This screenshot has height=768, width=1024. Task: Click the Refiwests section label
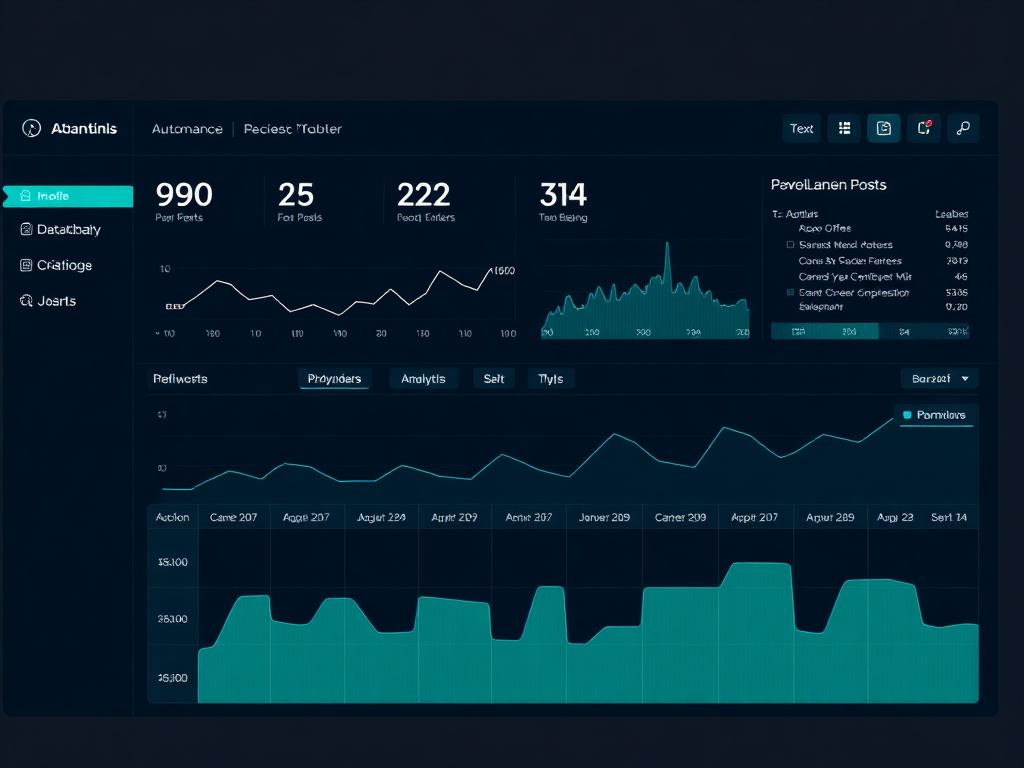pos(180,379)
